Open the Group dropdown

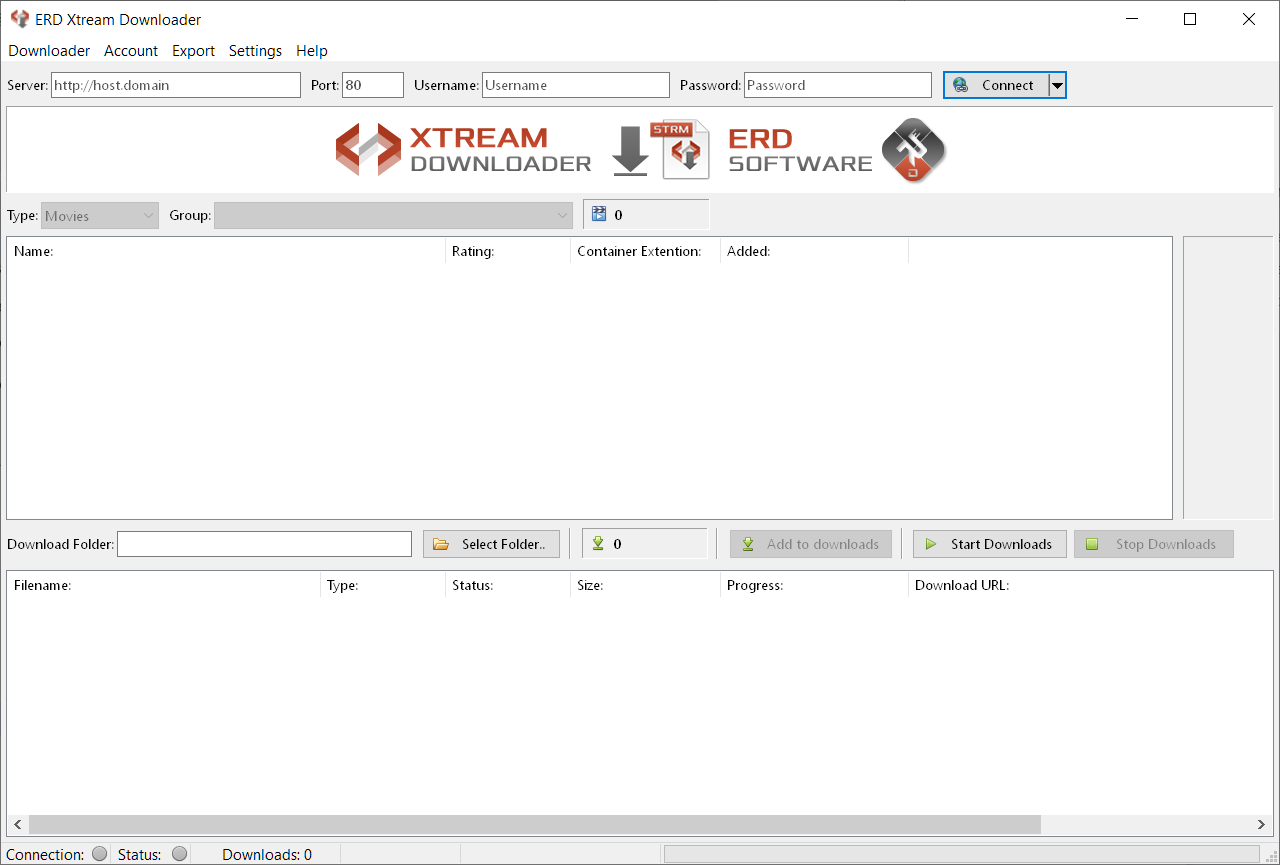click(393, 215)
